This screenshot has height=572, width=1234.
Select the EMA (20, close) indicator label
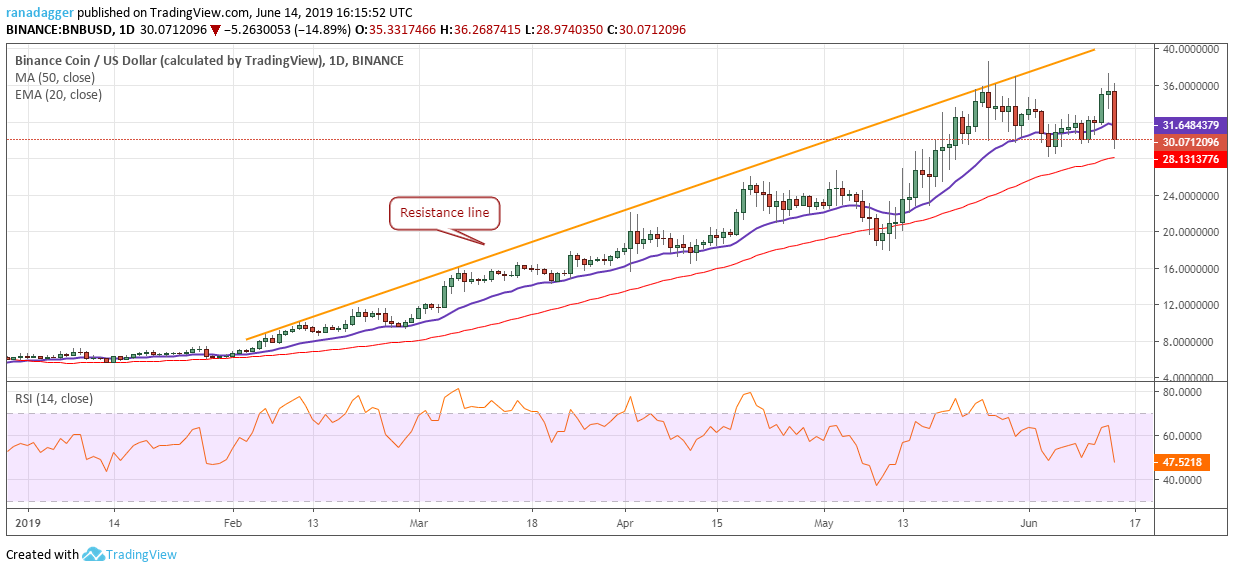coord(58,95)
